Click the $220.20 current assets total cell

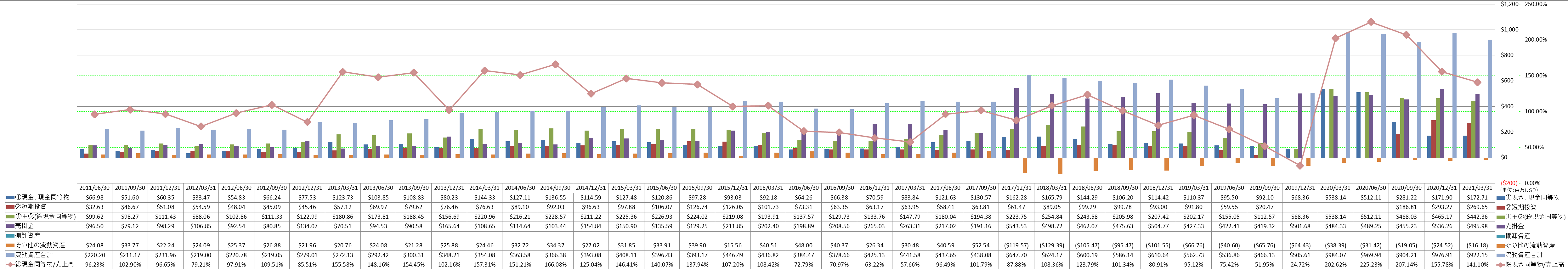pyautogui.click(x=94, y=254)
